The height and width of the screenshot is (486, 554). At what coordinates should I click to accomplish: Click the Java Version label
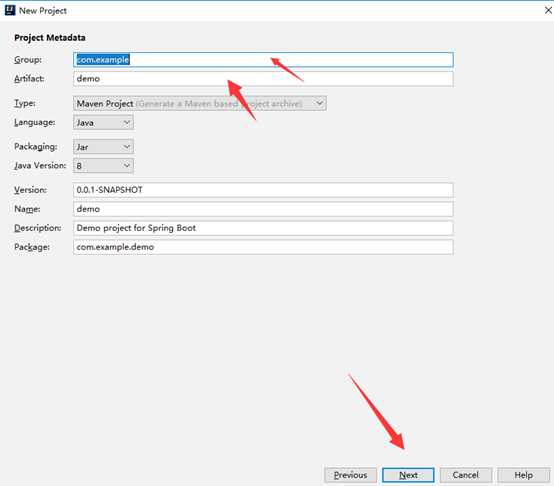click(40, 165)
